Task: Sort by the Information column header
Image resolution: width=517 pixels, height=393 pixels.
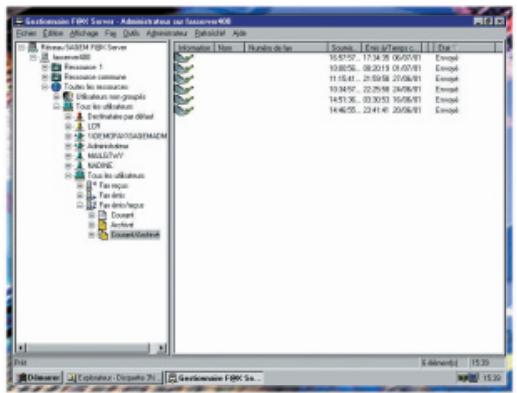Action: 194,48
